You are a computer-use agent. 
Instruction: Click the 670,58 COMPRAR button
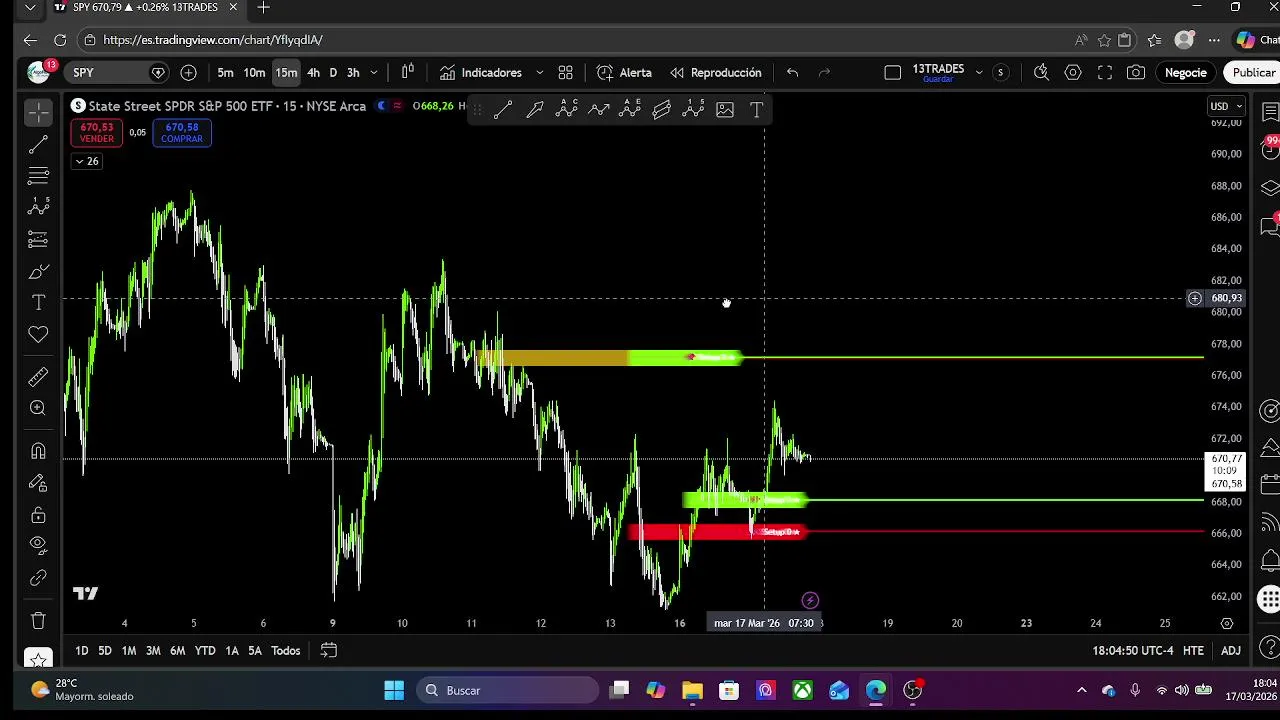tap(182, 132)
